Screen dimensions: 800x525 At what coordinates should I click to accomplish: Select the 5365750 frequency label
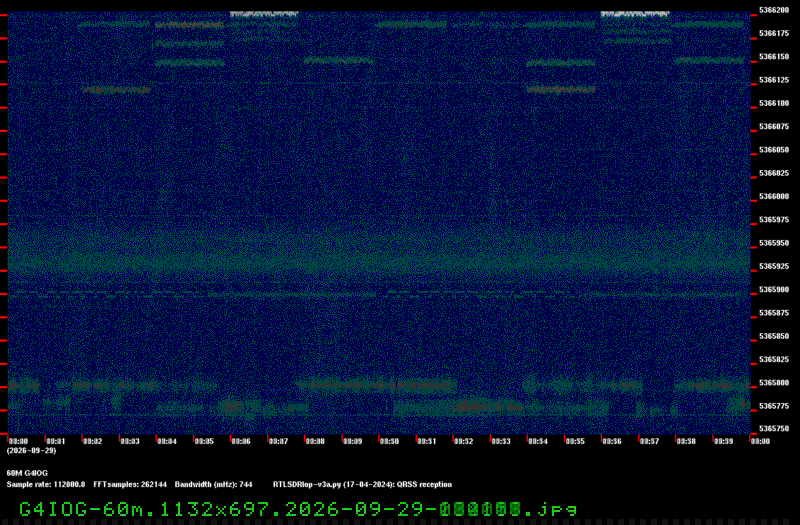click(x=774, y=429)
